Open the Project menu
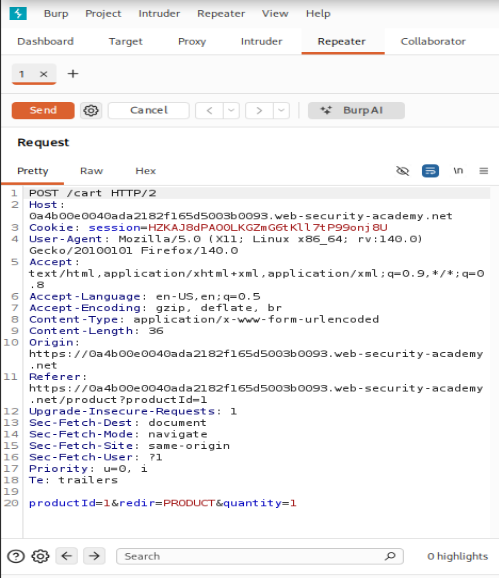The height and width of the screenshot is (578, 499). (103, 14)
